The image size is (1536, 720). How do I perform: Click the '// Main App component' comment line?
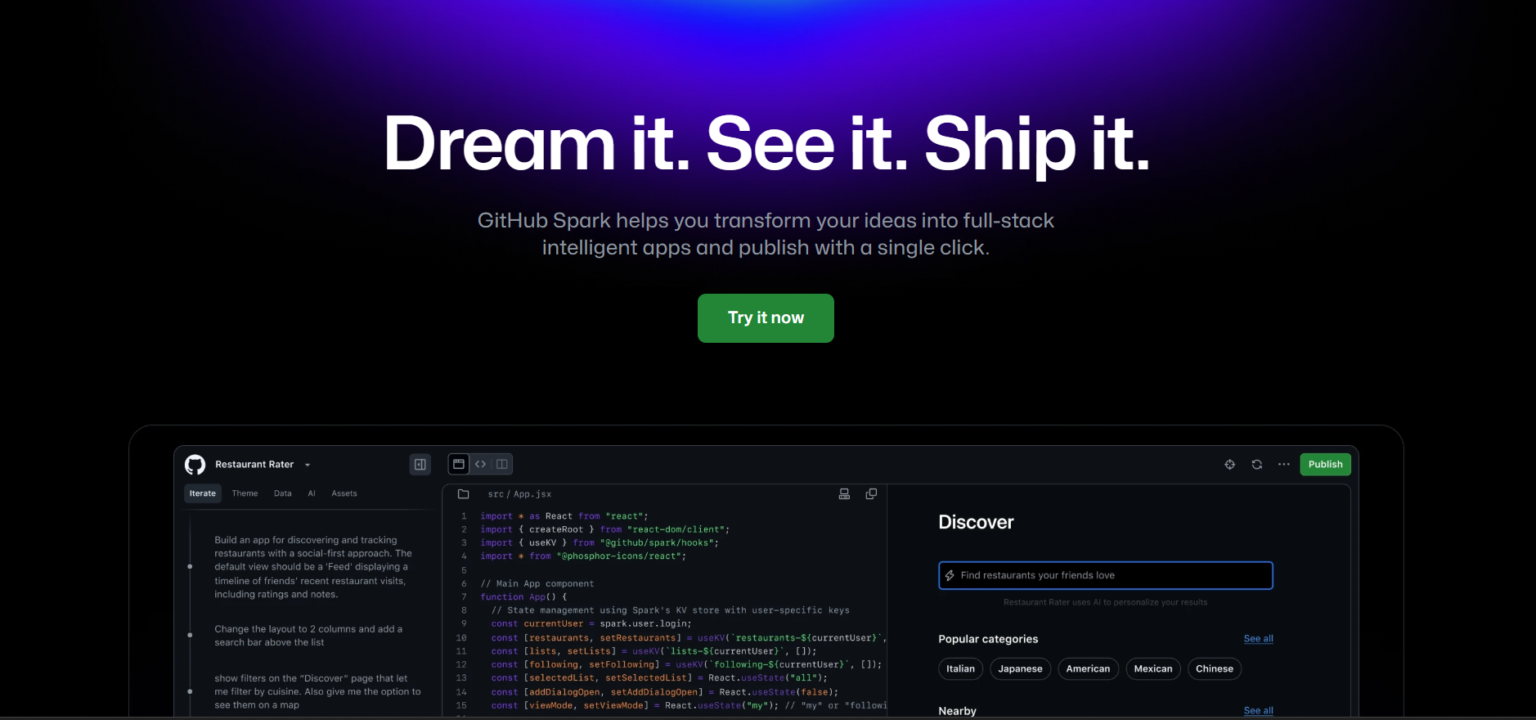tap(537, 583)
